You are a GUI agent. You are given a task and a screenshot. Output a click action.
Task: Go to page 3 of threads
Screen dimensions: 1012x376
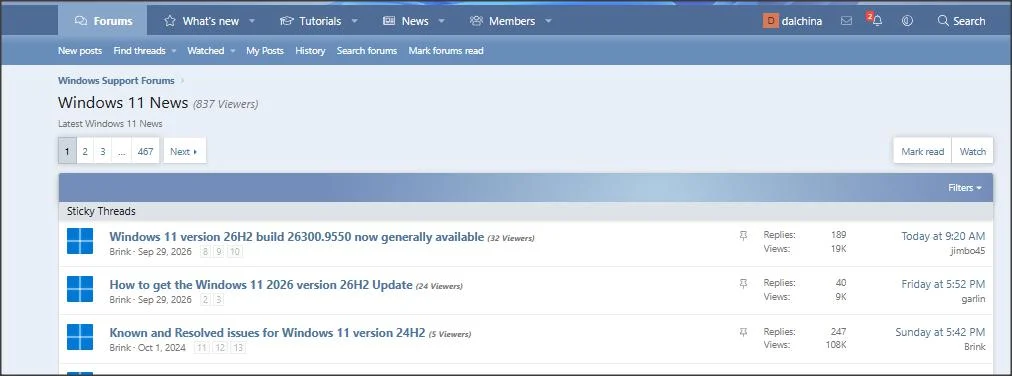coord(102,151)
